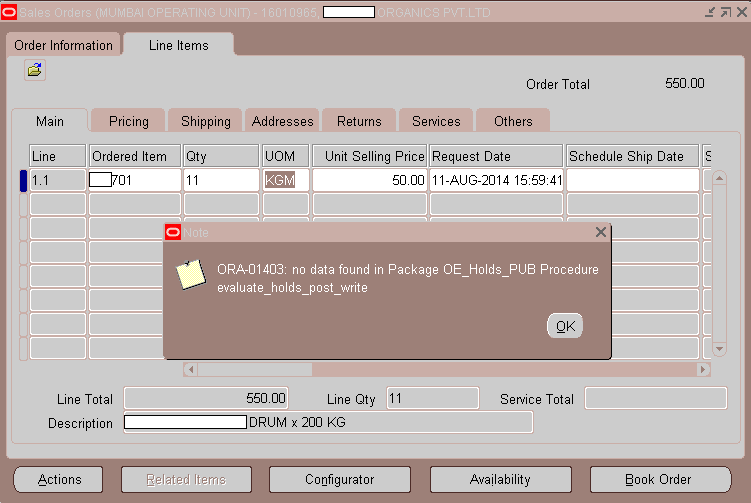
Task: Click the Unit Selling Price column header
Action: pyautogui.click(x=369, y=156)
